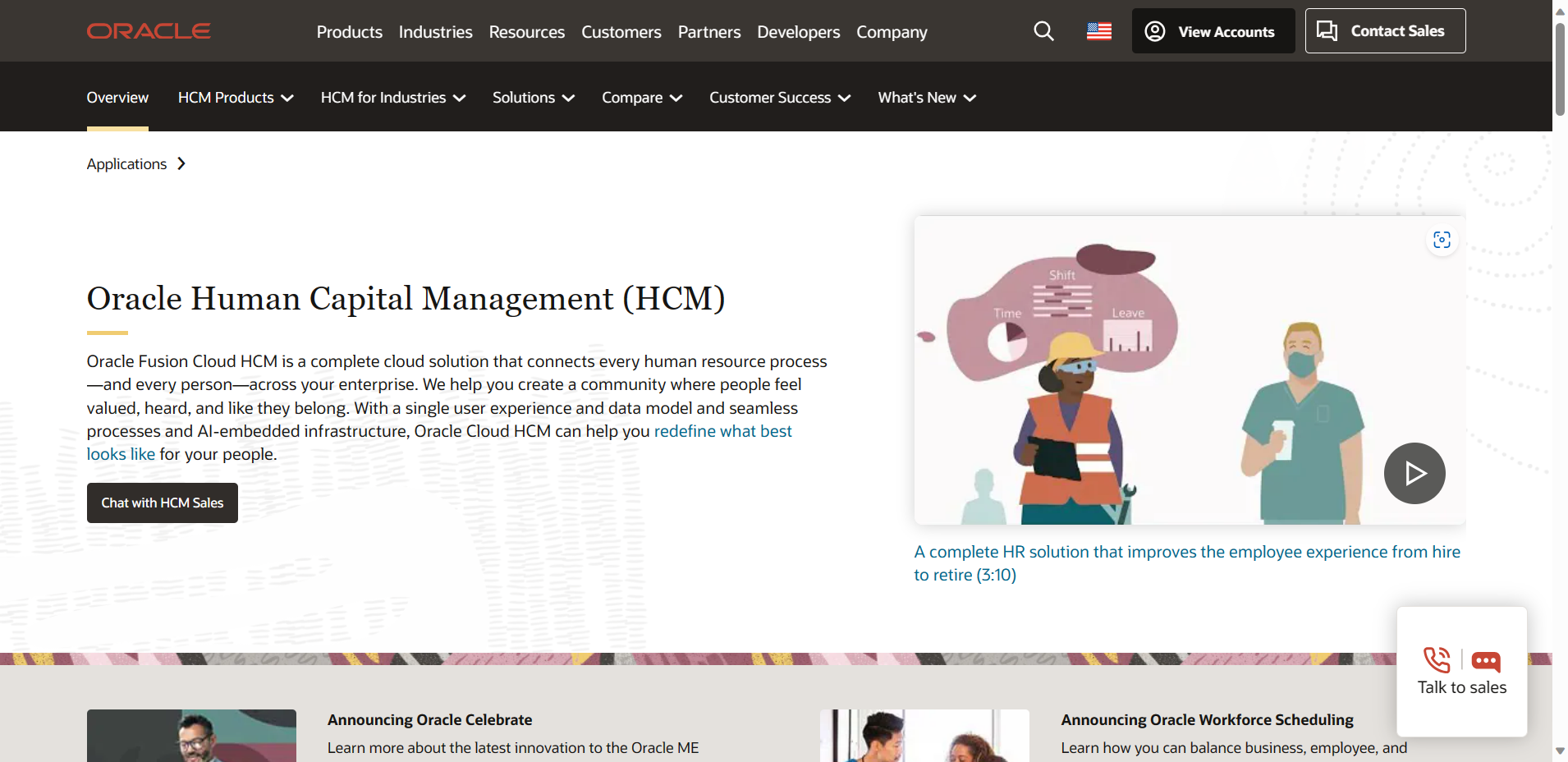
Task: Click the chat icon in Contact Sales
Action: pos(1327,31)
